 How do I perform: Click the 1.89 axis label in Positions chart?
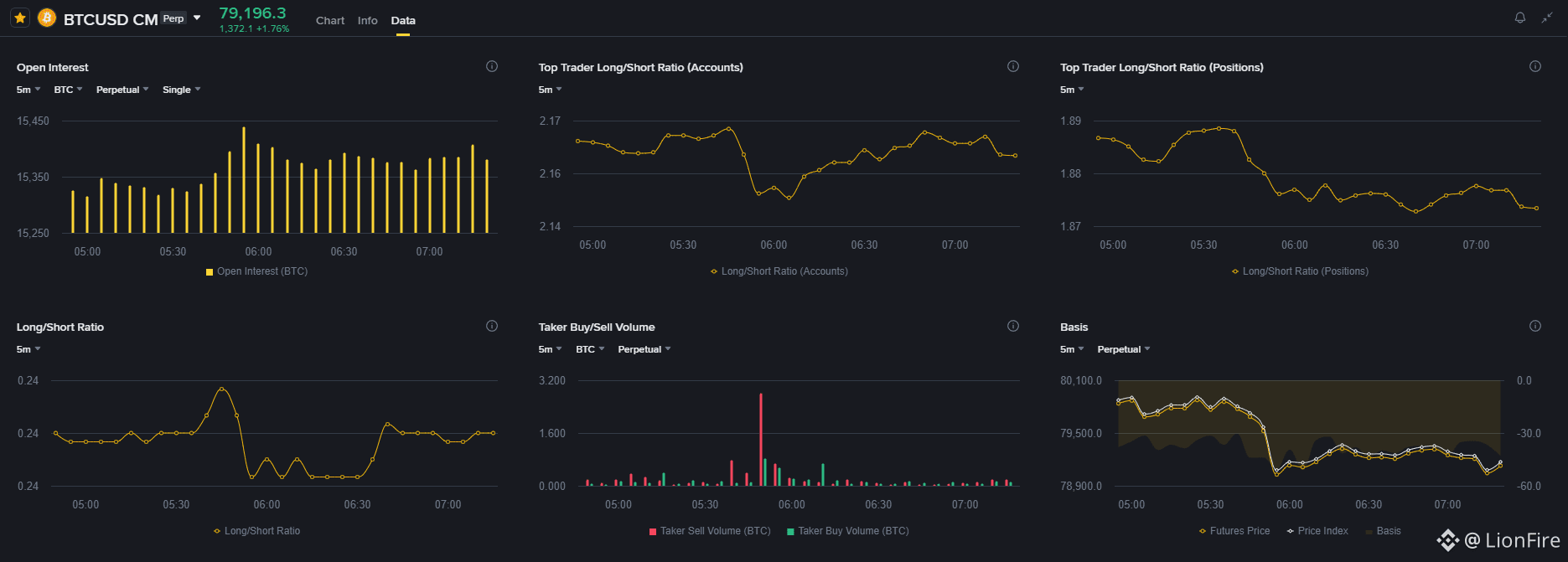(1070, 121)
